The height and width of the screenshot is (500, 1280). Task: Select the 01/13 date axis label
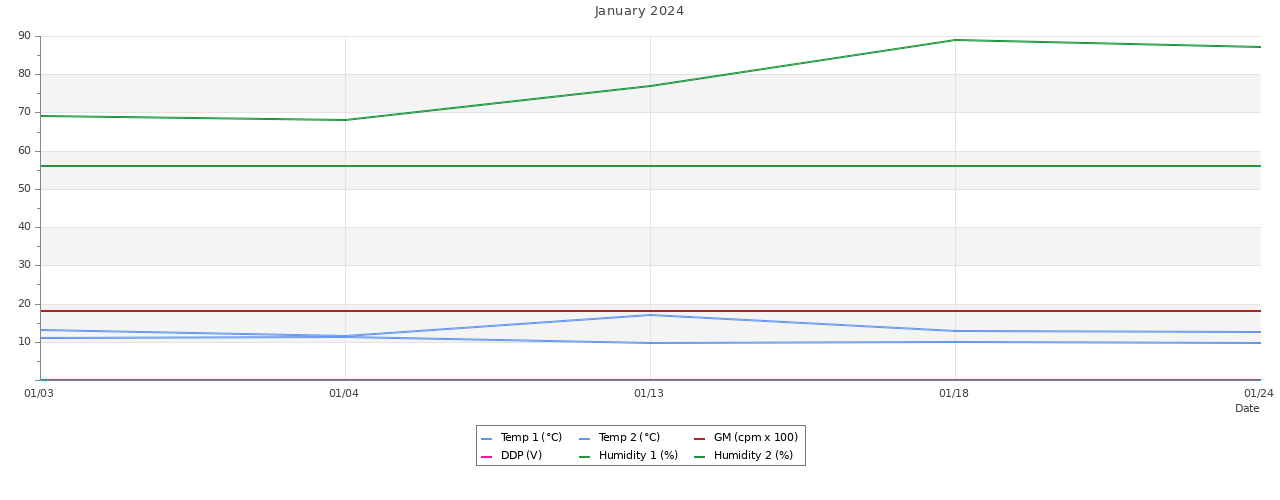pos(649,394)
